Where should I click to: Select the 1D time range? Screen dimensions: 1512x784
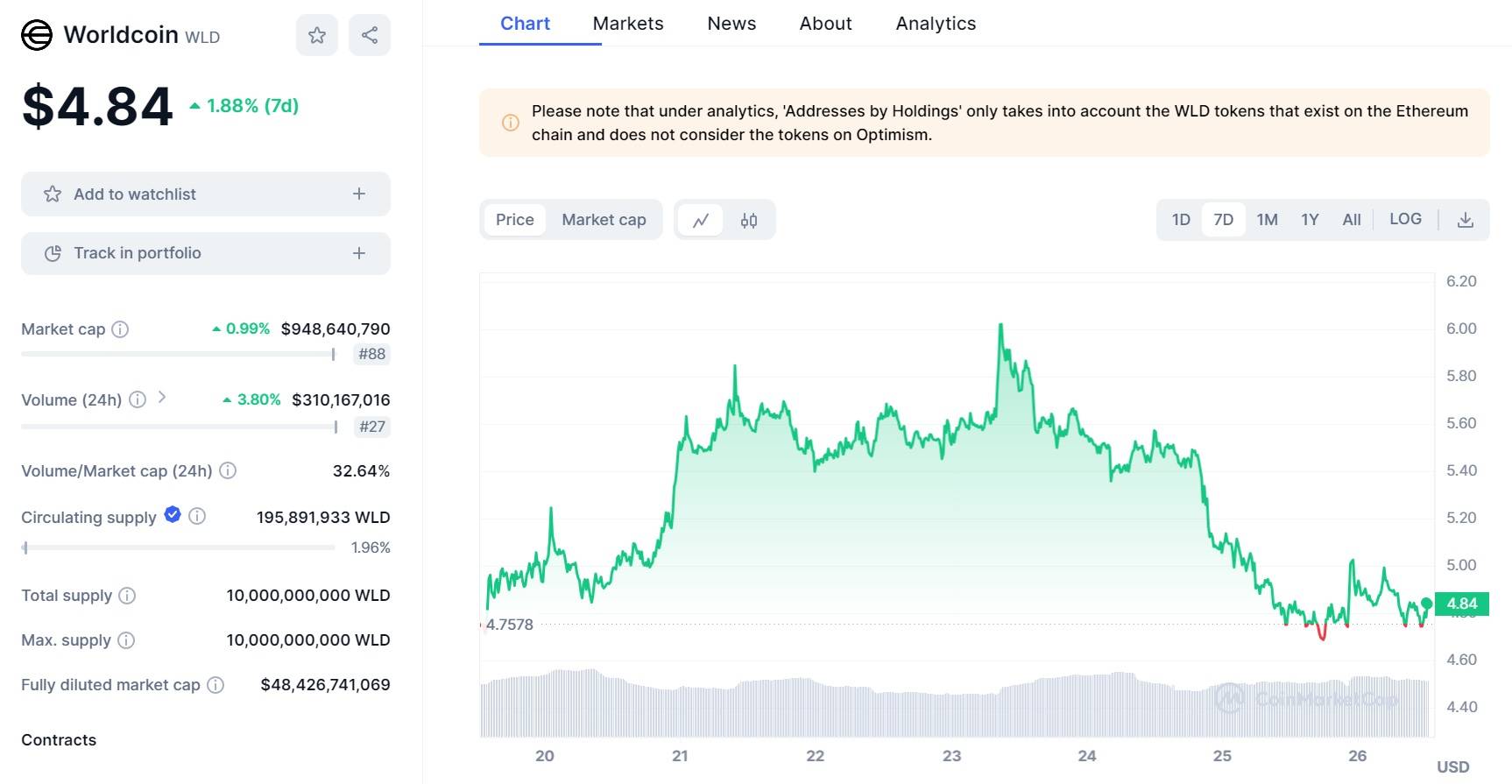(1181, 220)
